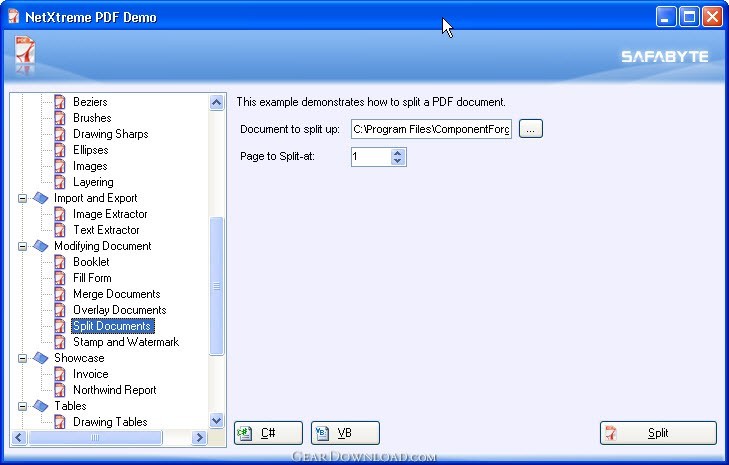This screenshot has width=729, height=465.
Task: View the C# source code
Action: pyautogui.click(x=267, y=433)
